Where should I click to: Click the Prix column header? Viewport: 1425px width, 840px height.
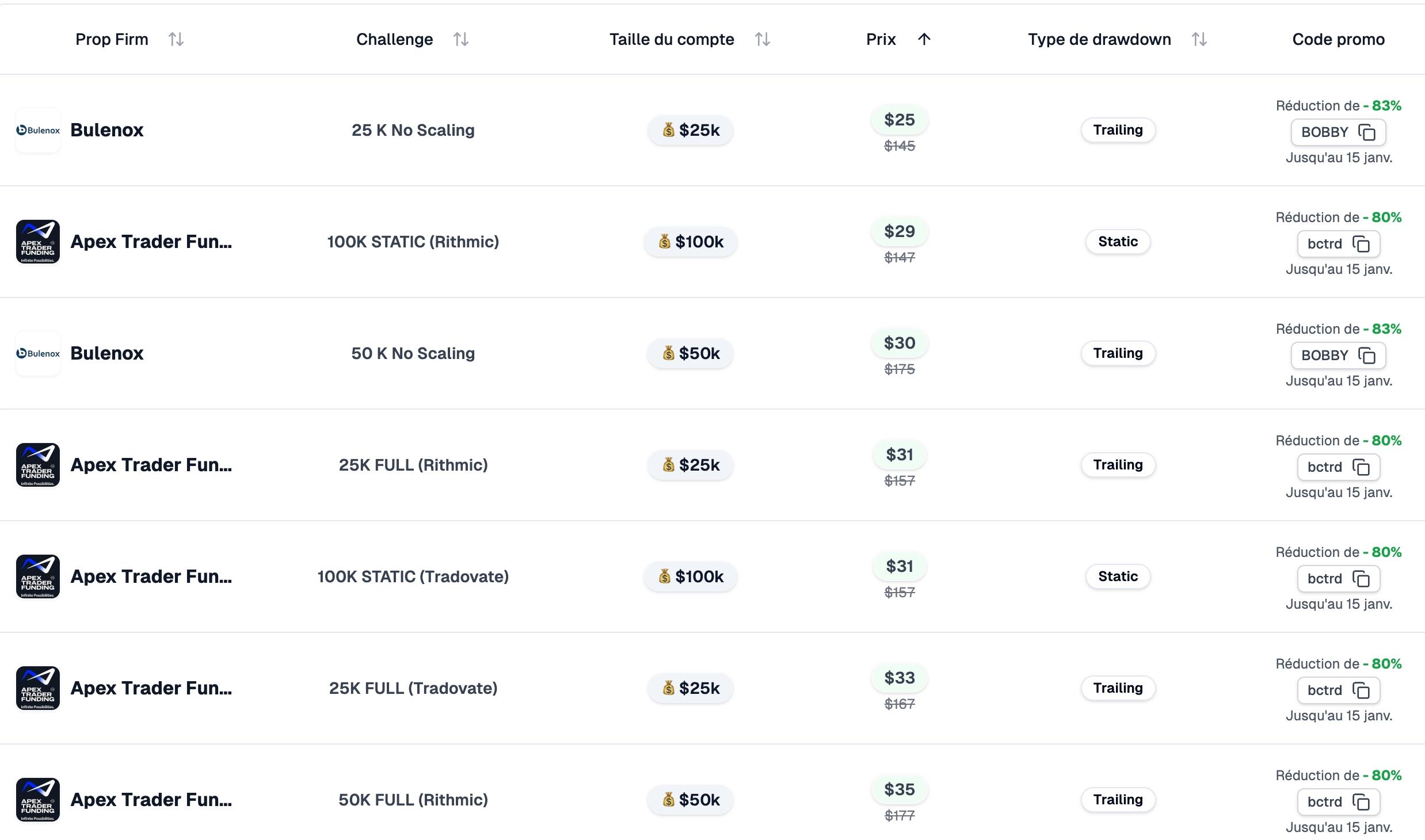pos(881,39)
